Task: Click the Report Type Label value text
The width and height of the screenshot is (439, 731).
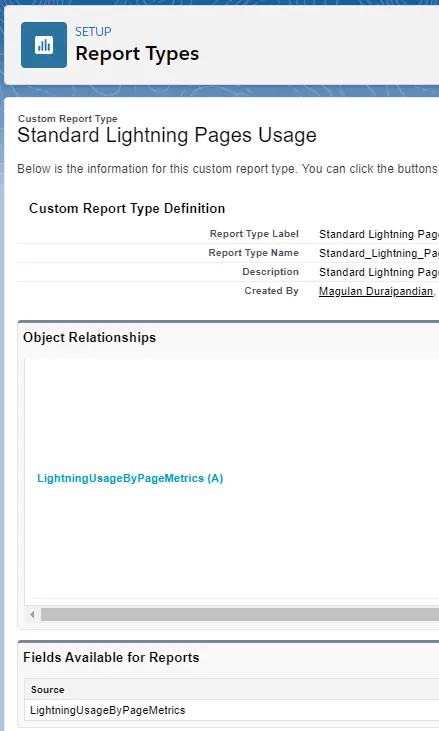Action: pyautogui.click(x=378, y=234)
